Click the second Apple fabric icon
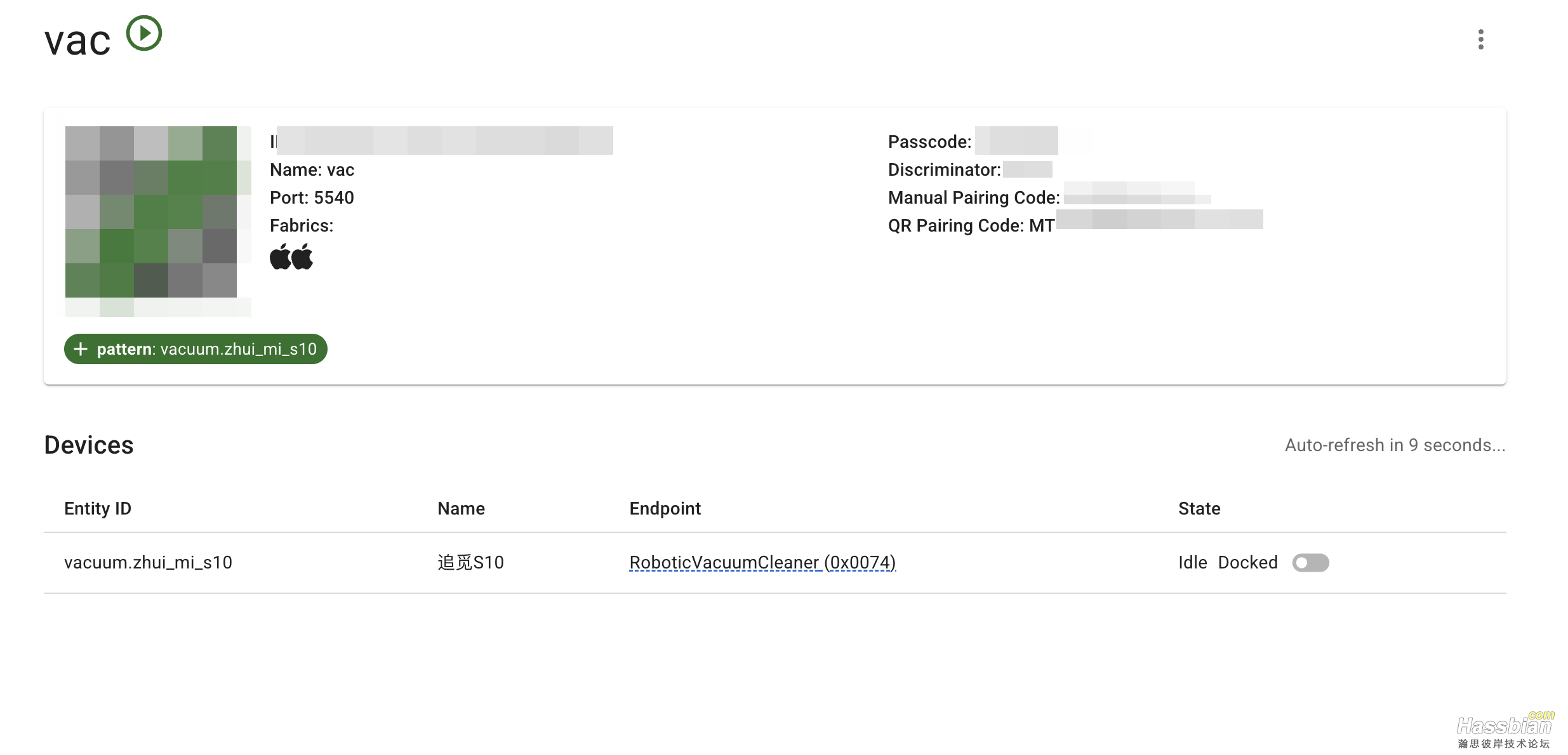 [x=302, y=257]
